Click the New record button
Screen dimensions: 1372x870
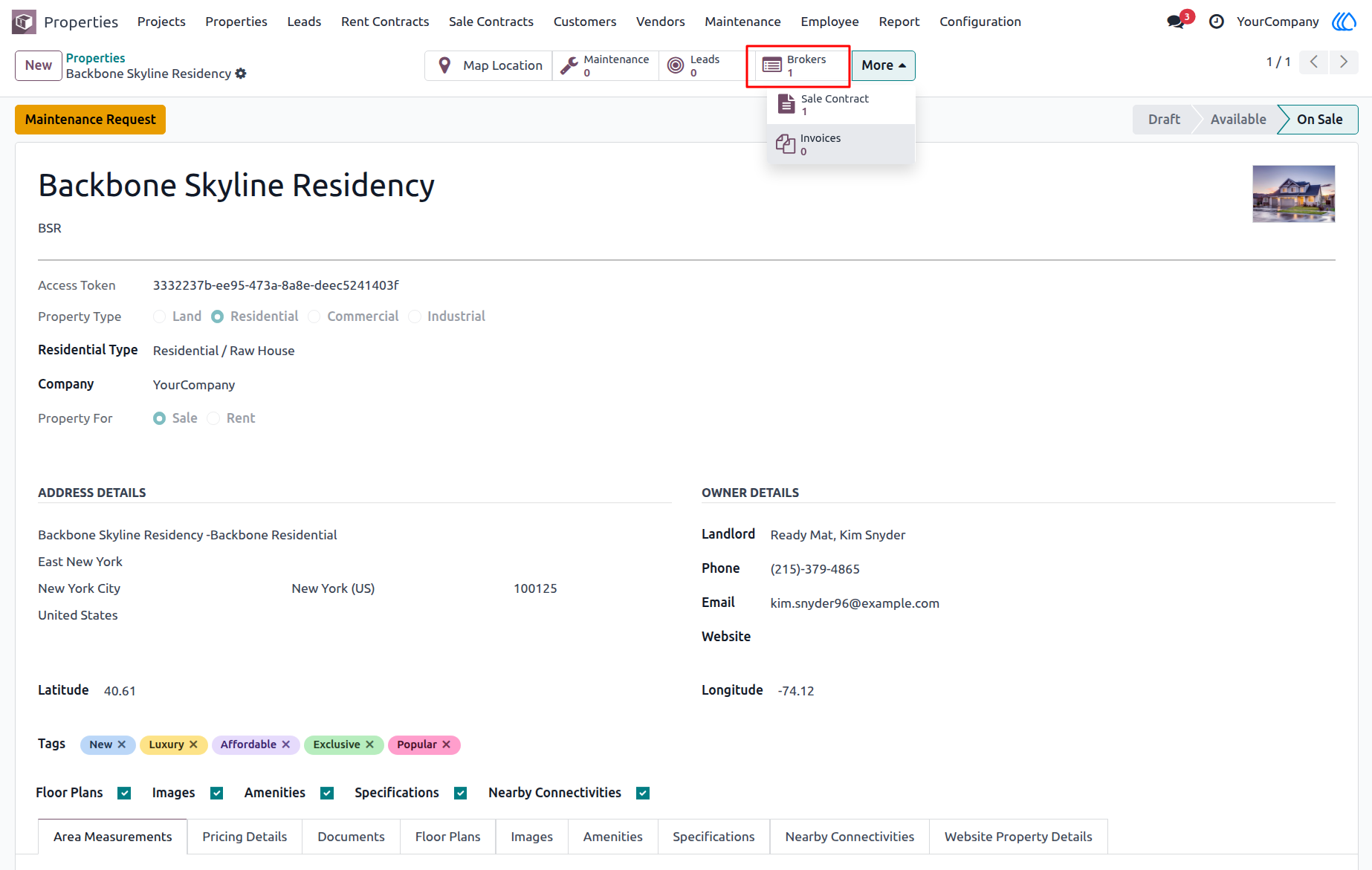[x=39, y=65]
